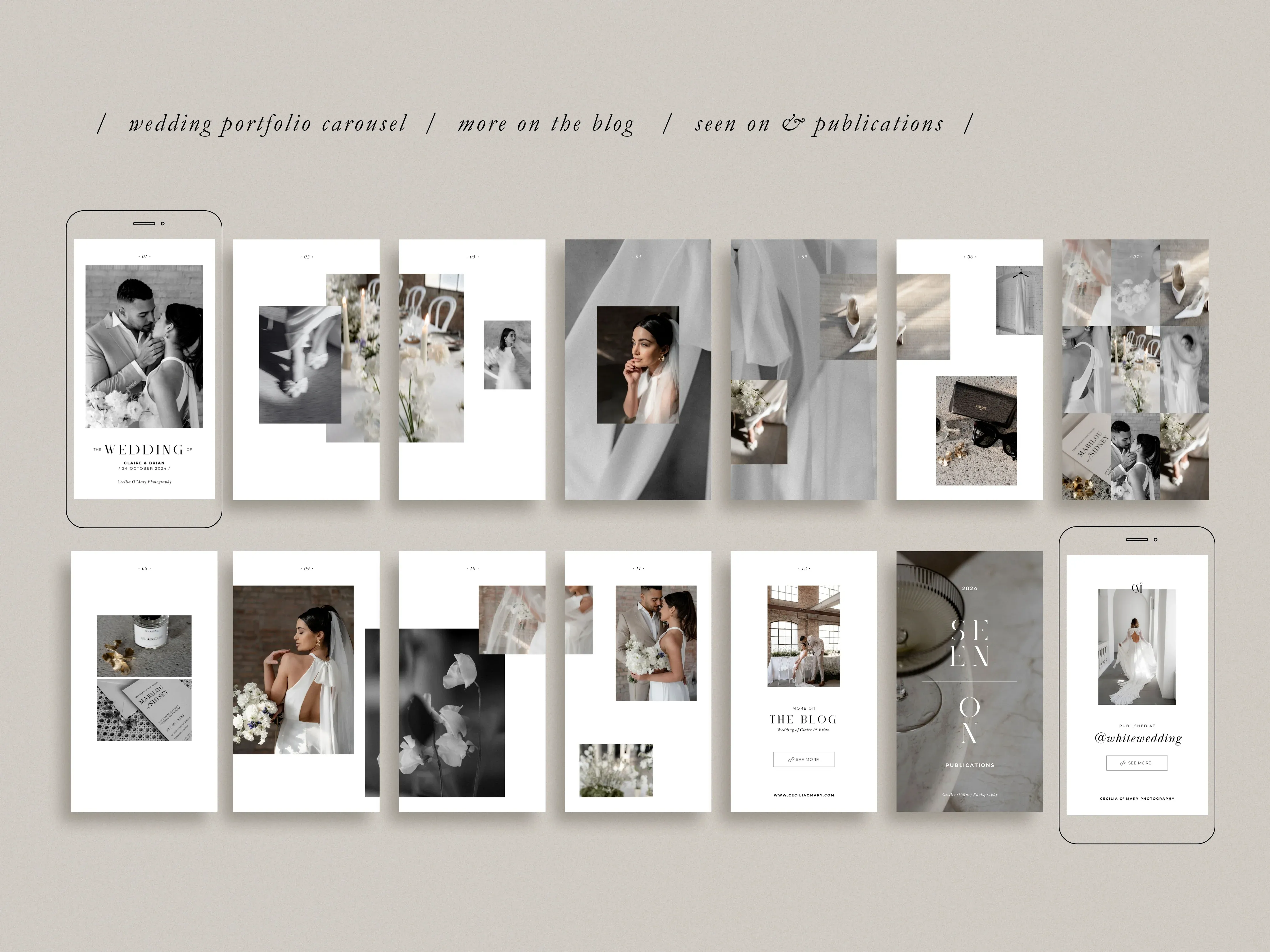Screen dimensions: 1270x952
Task: Click the 'seen on & publications' heading
Action: (819, 124)
